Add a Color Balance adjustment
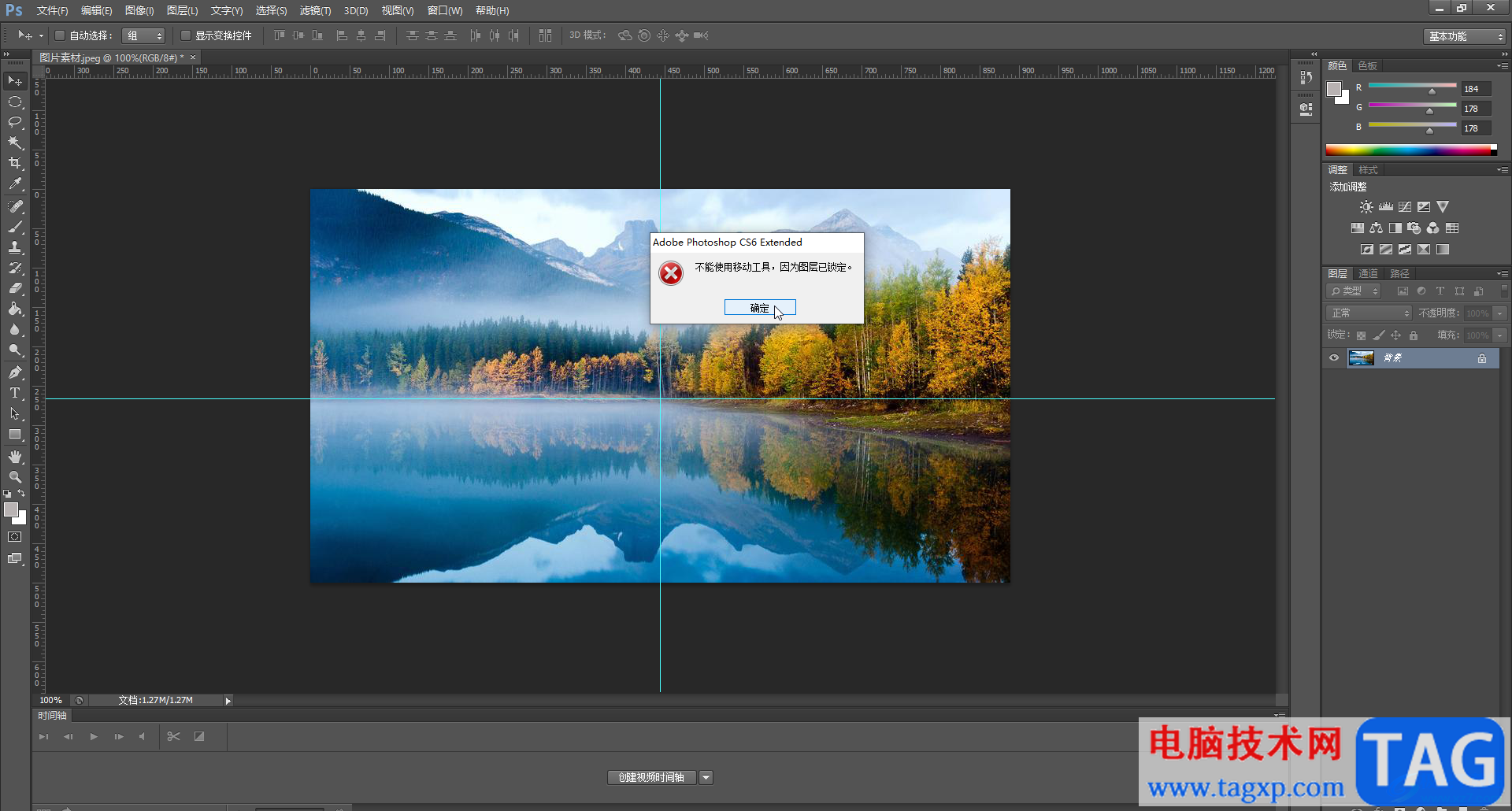Image resolution: width=1512 pixels, height=811 pixels. click(x=1376, y=228)
